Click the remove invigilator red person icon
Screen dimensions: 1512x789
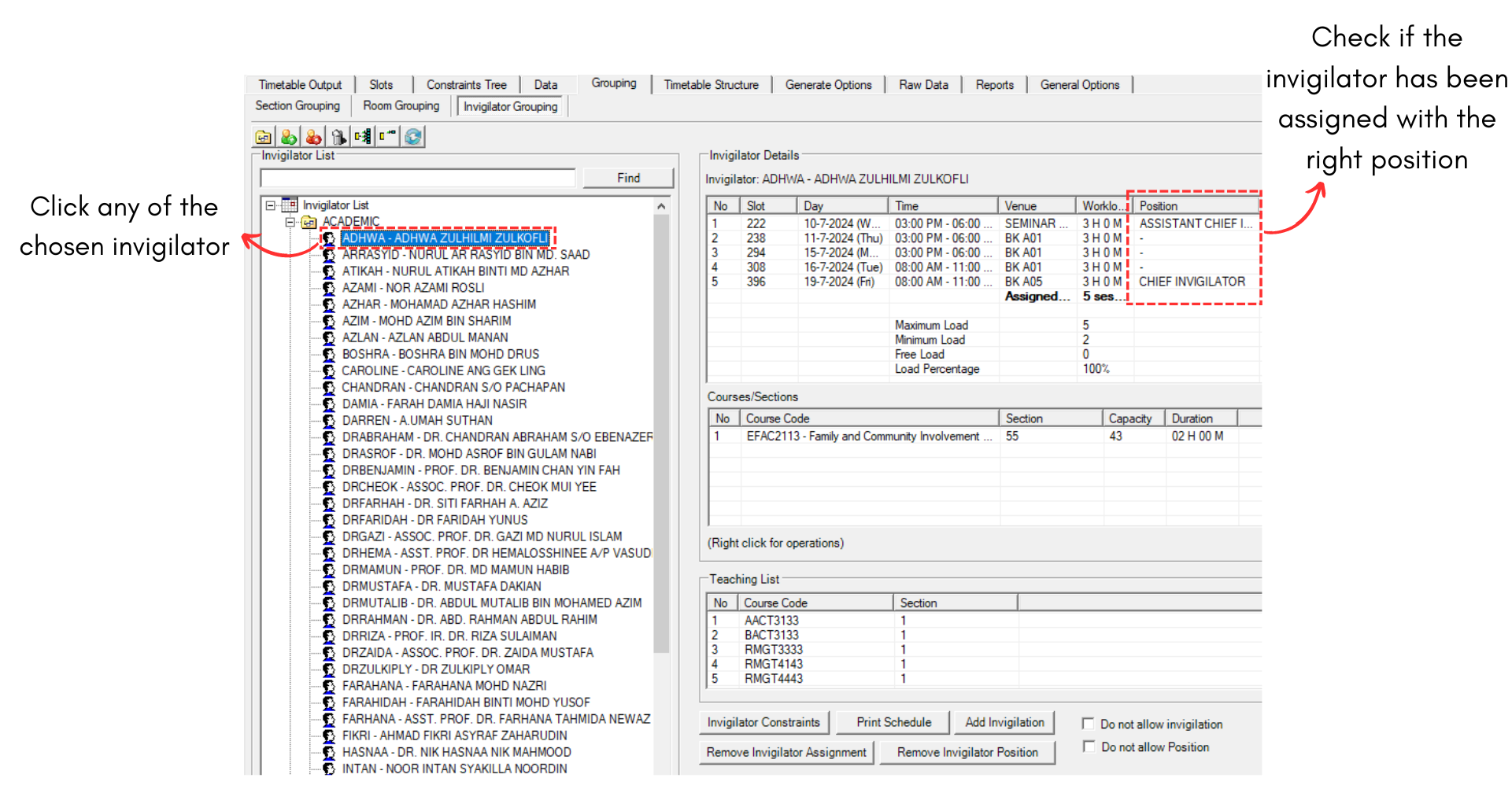(x=313, y=137)
